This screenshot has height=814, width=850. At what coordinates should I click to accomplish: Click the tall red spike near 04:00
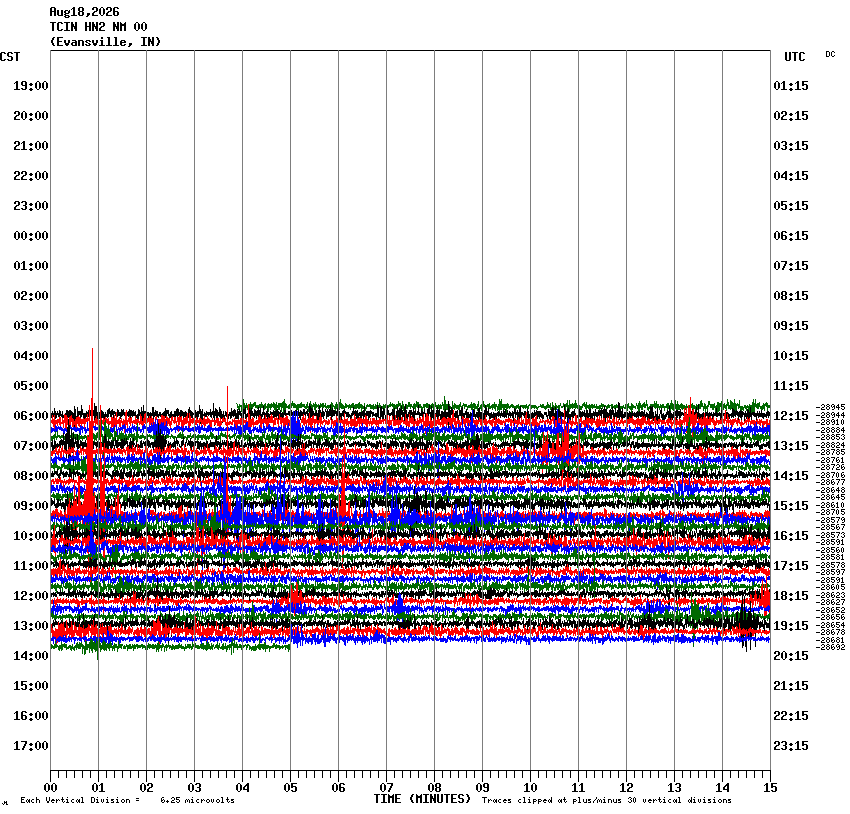(92, 374)
